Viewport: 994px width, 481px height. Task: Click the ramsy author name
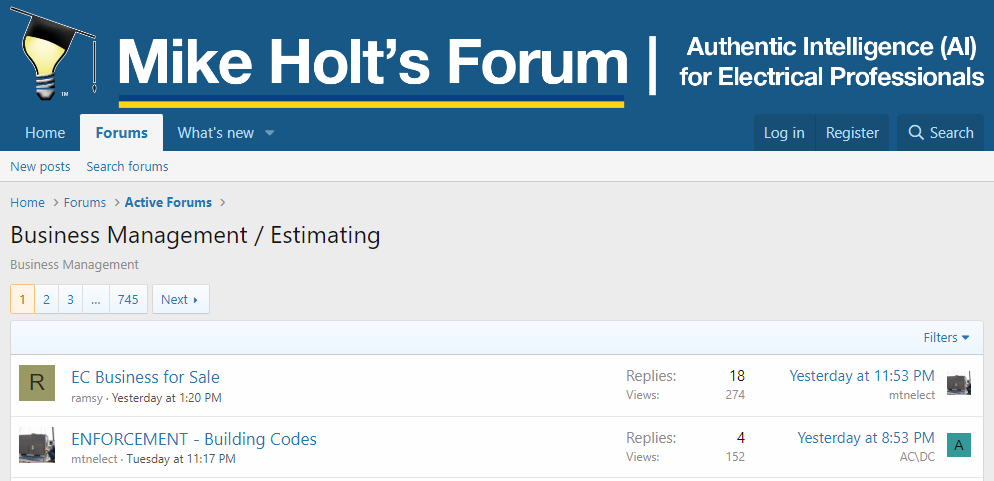pyautogui.click(x=87, y=398)
